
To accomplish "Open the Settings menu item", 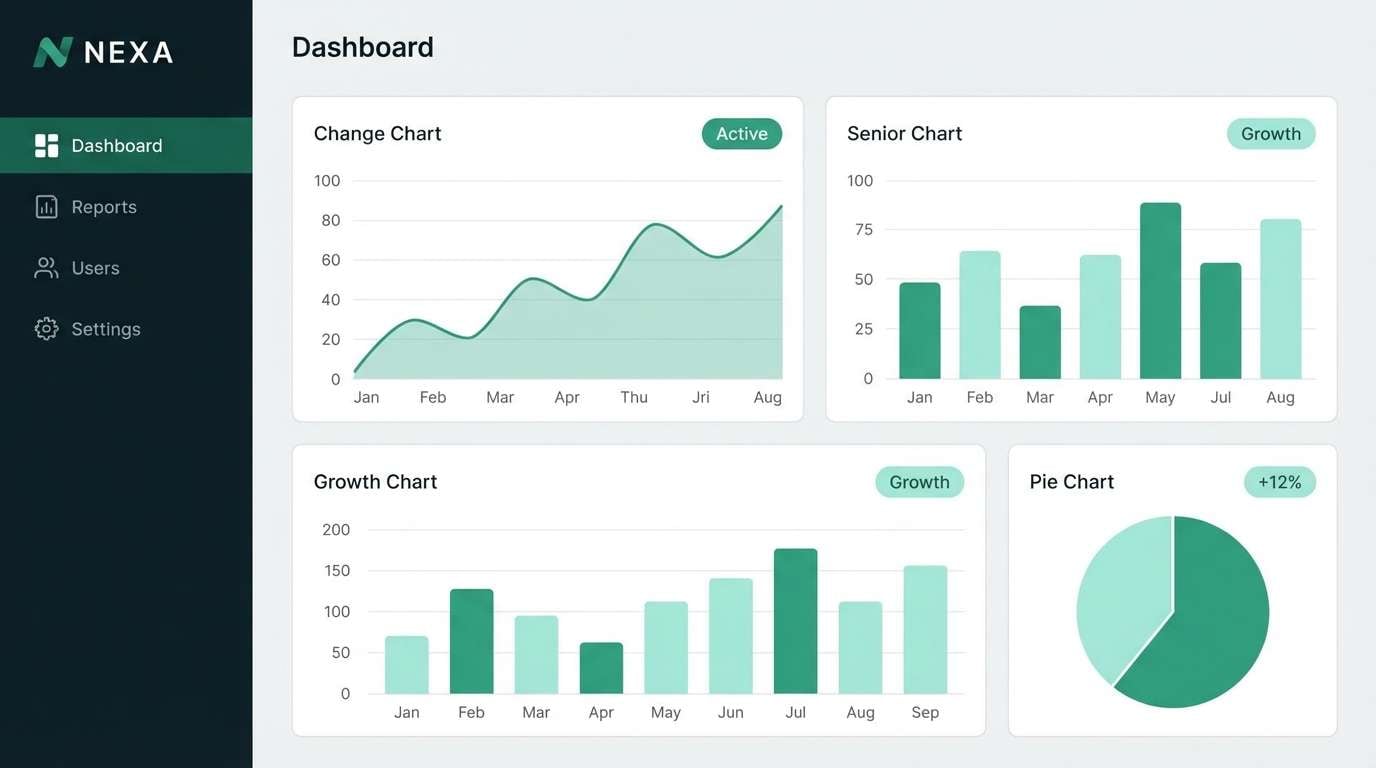I will 105,328.
